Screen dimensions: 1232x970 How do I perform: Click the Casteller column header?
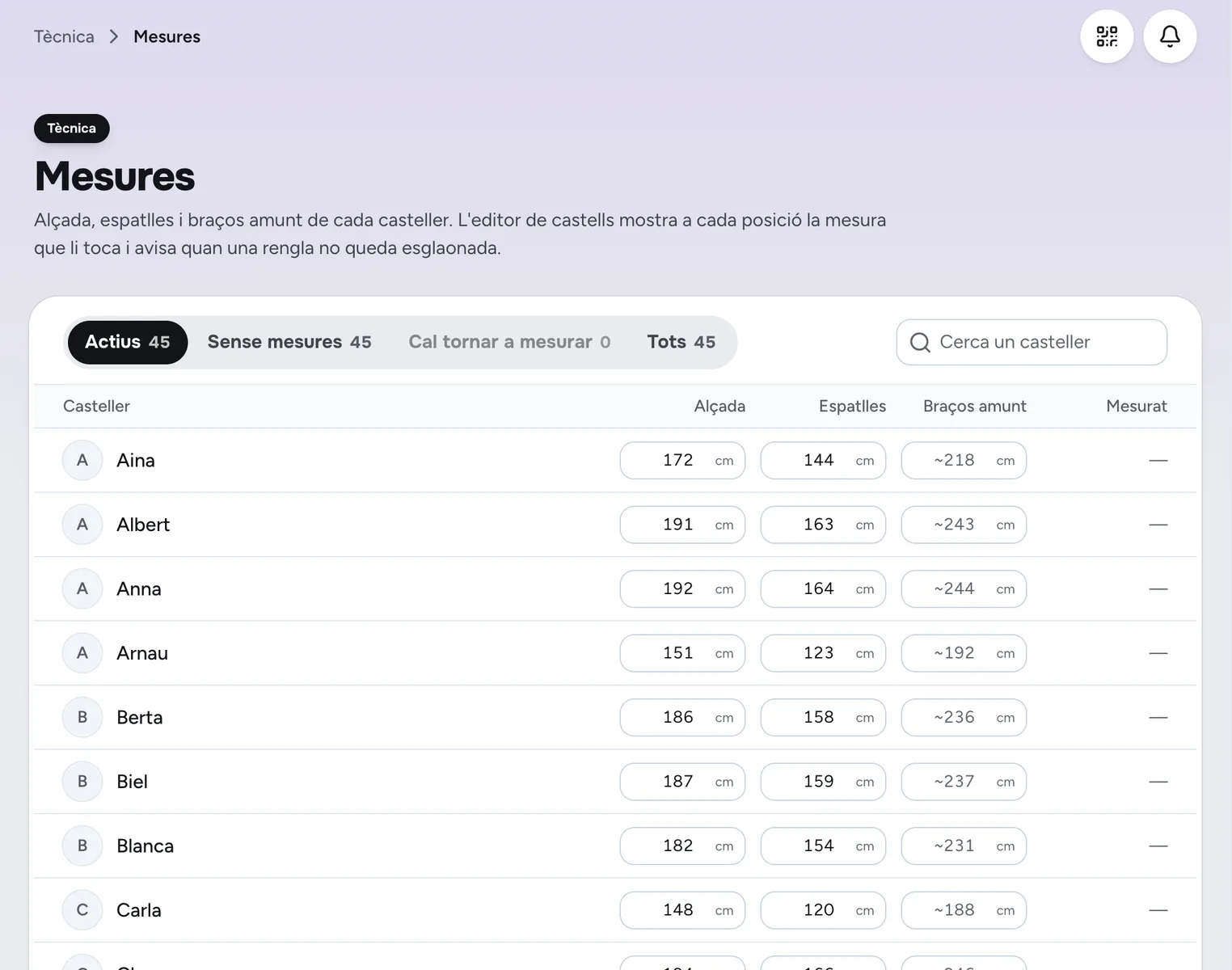click(96, 407)
